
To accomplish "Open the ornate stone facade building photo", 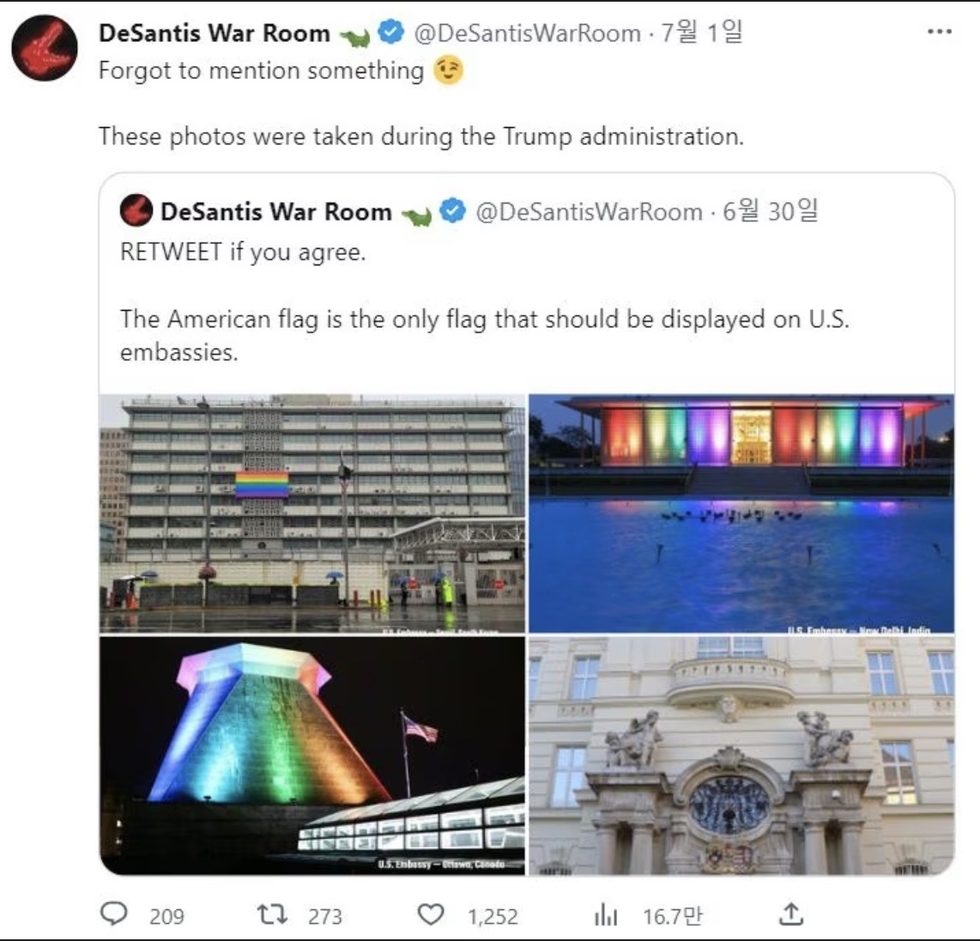I will pos(741,755).
